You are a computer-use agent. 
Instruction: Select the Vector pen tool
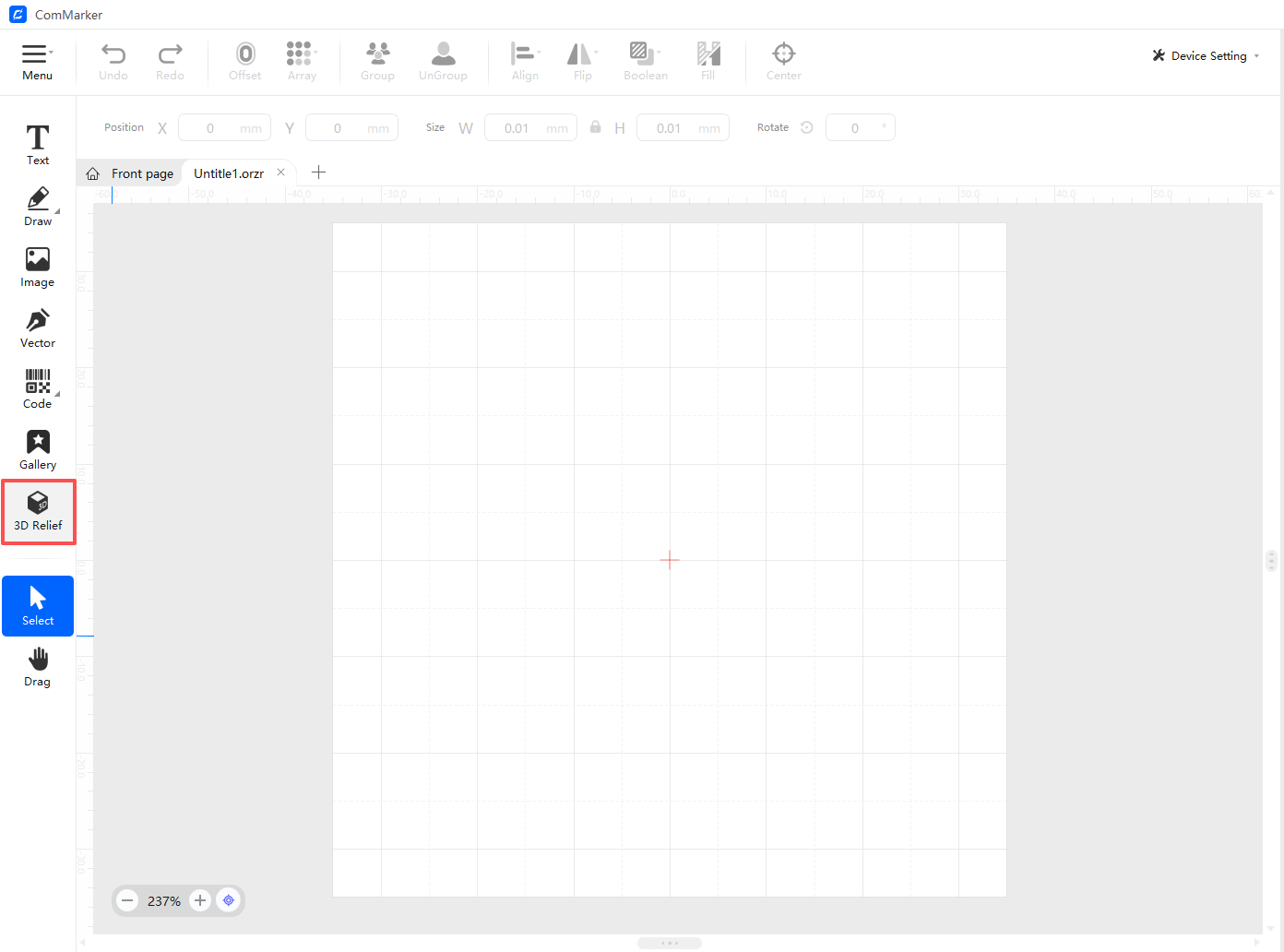[x=38, y=327]
